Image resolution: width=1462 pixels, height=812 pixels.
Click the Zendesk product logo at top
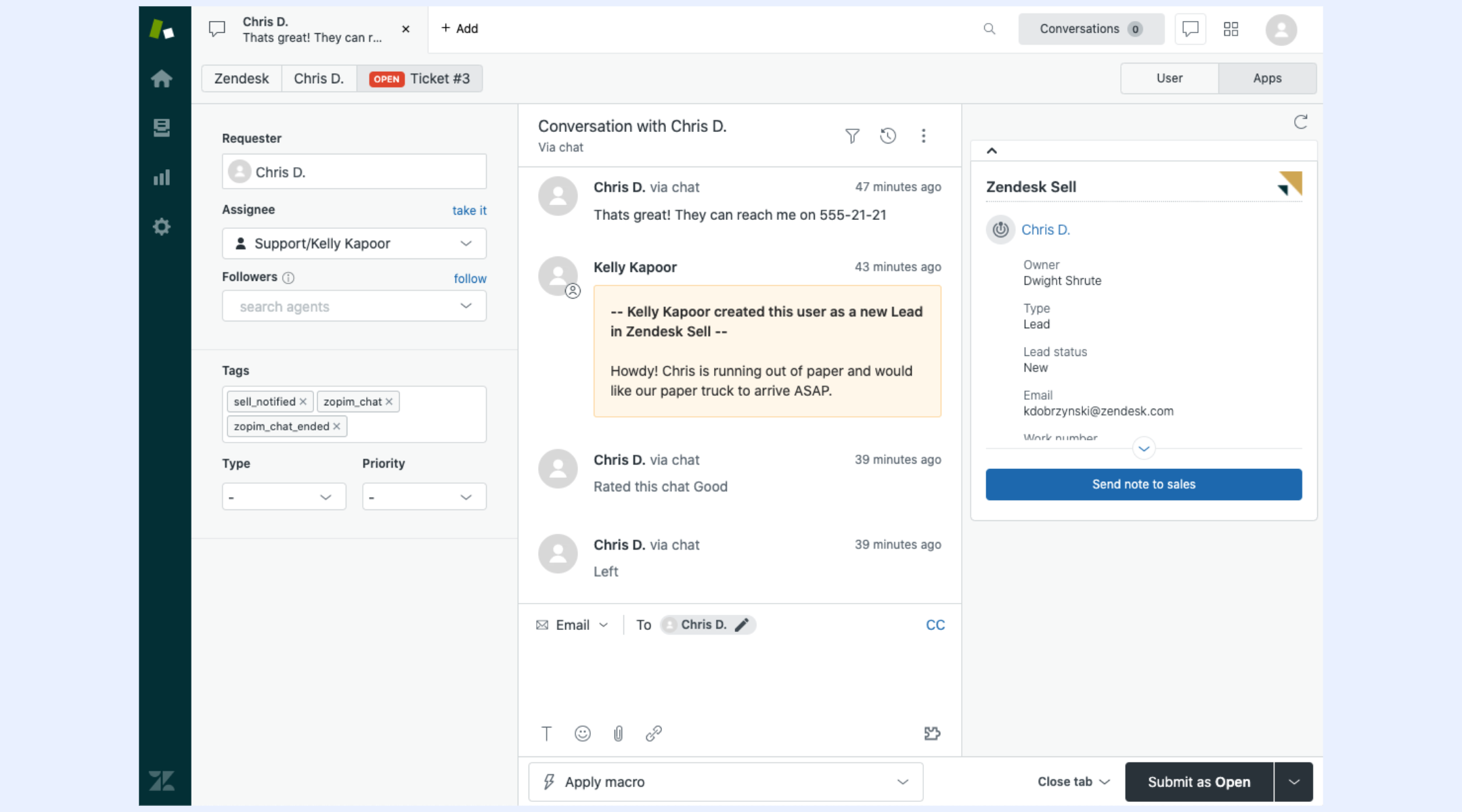coord(162,29)
